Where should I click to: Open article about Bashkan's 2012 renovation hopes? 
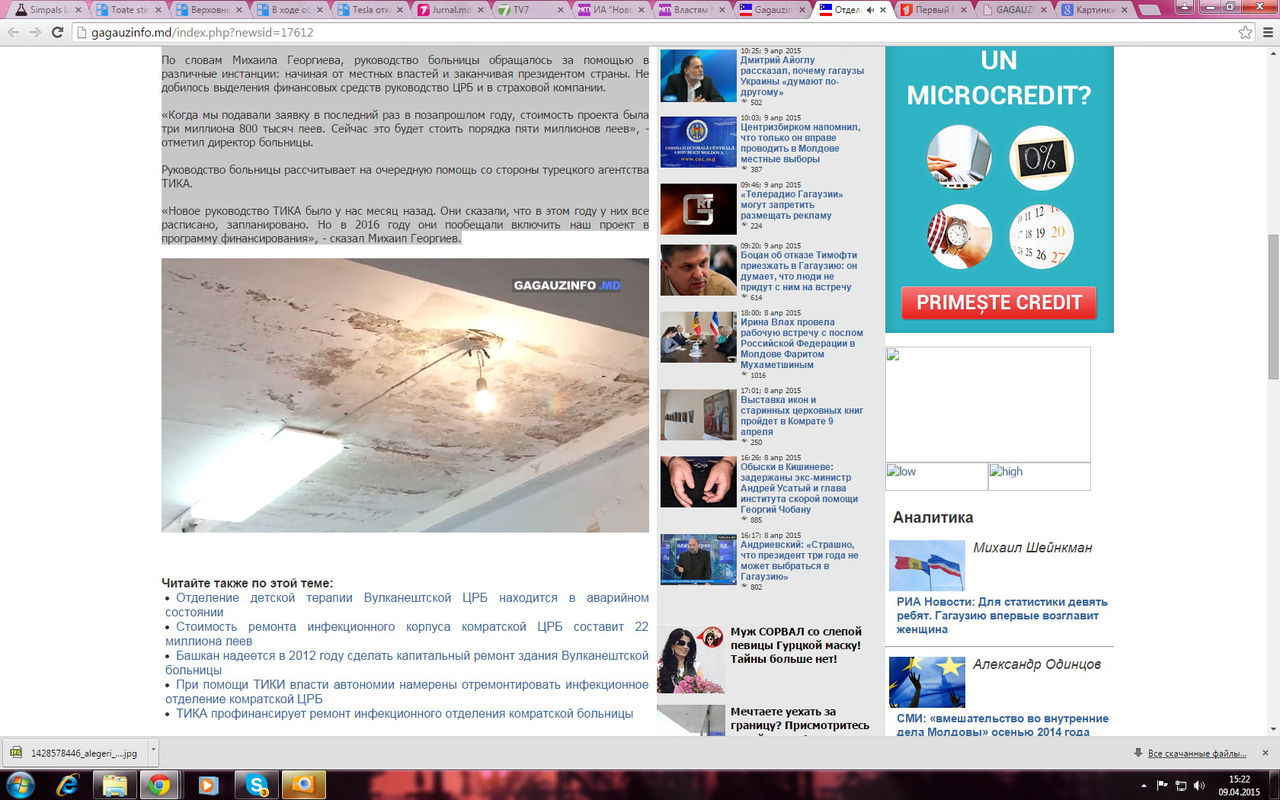click(x=407, y=663)
